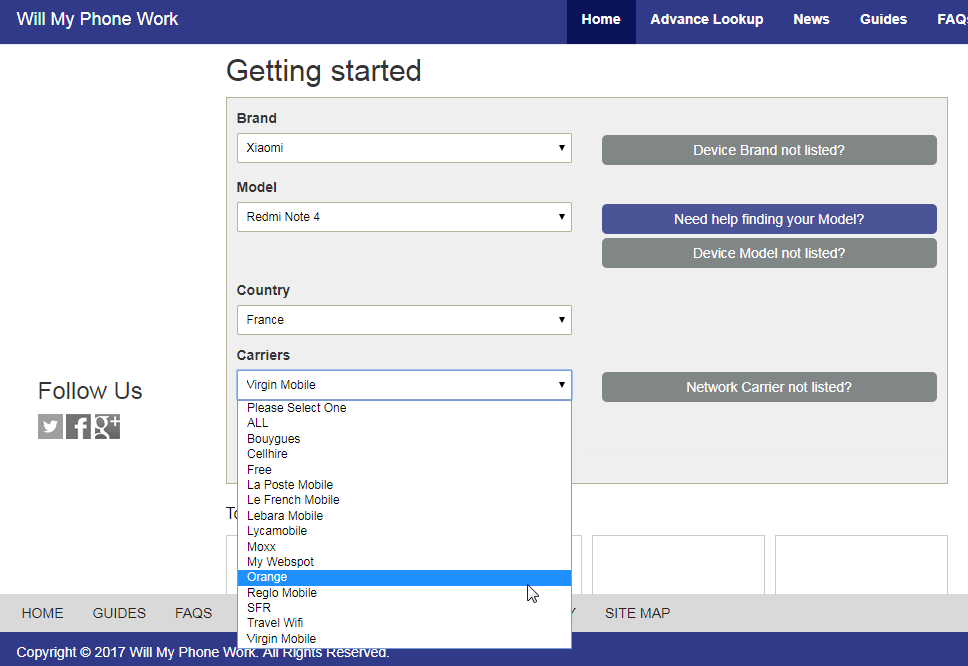Select ALL from the carrier list
This screenshot has height=666, width=968.
click(404, 423)
